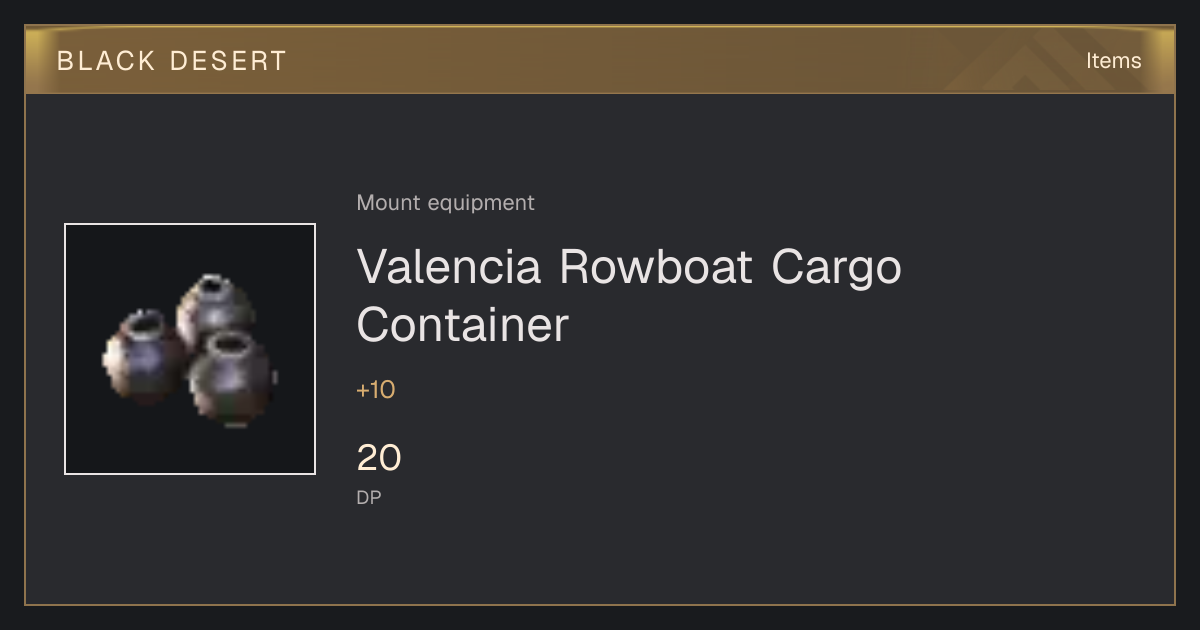Viewport: 1200px width, 630px height.
Task: Click the word DESERT in header
Action: pos(228,61)
